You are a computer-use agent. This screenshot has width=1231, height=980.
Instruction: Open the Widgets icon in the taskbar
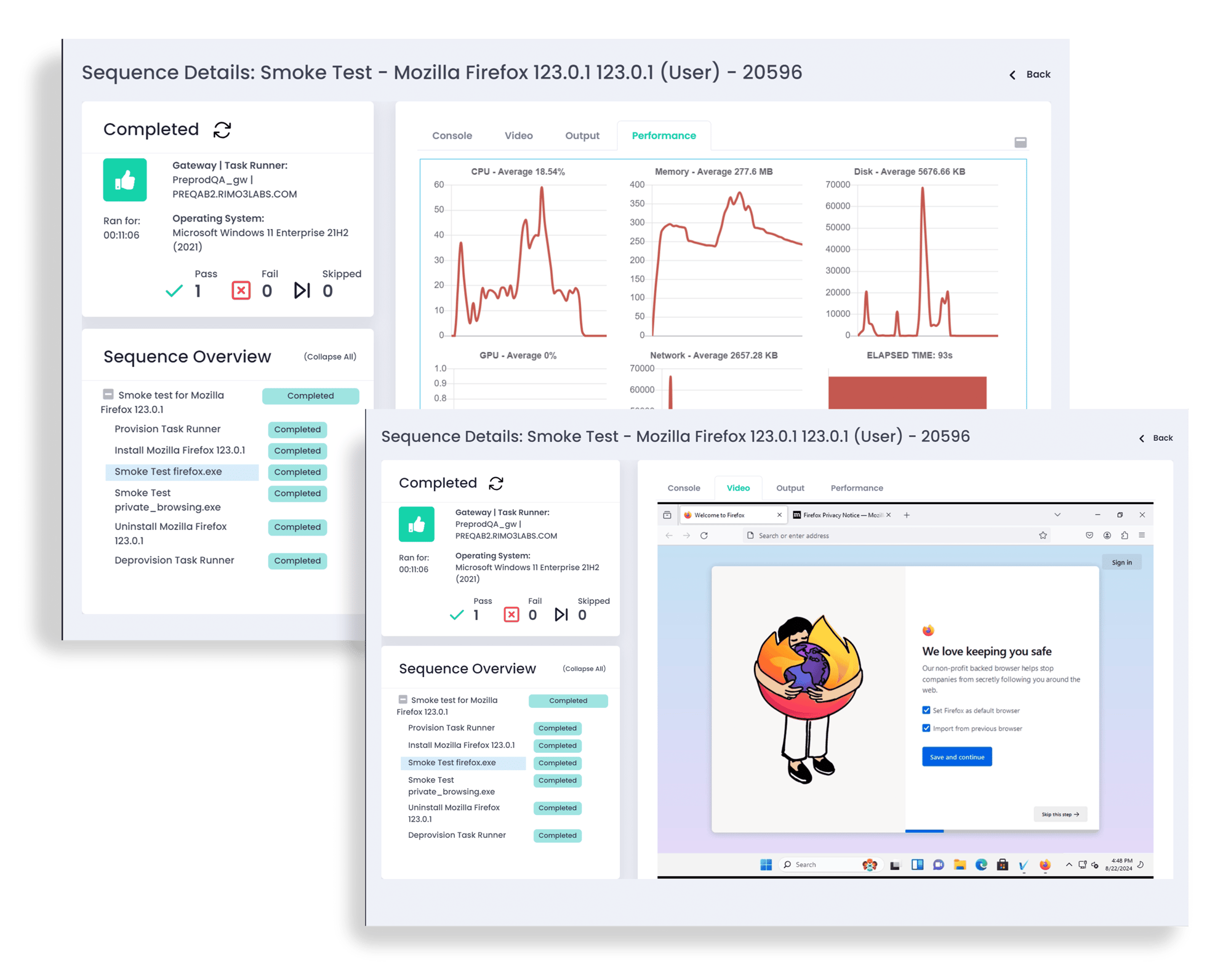point(917,865)
